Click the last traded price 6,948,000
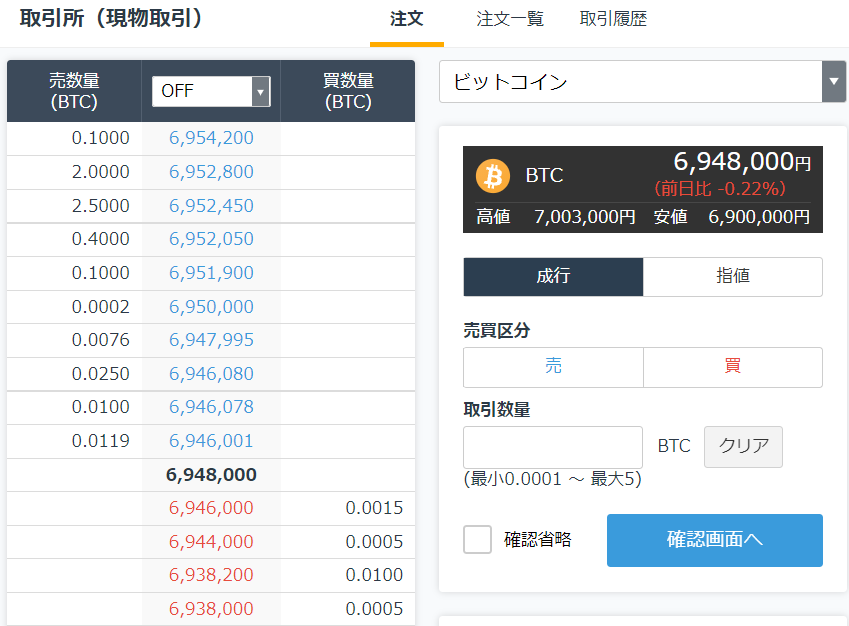The height and width of the screenshot is (626, 849). click(x=211, y=475)
